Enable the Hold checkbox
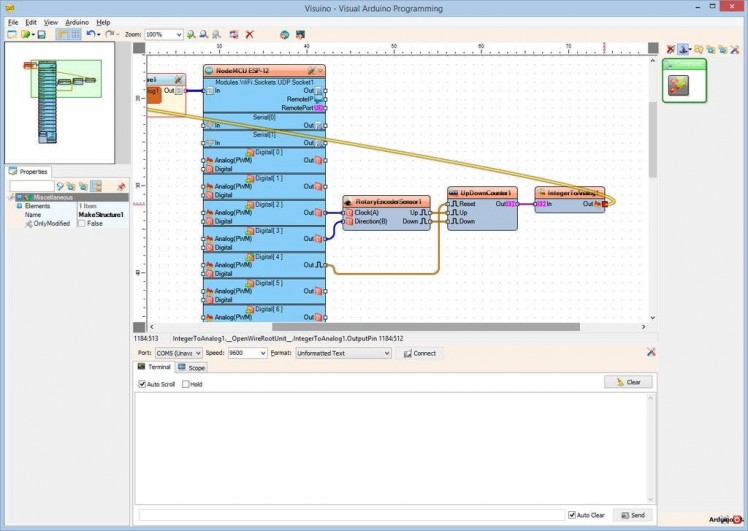 (186, 384)
